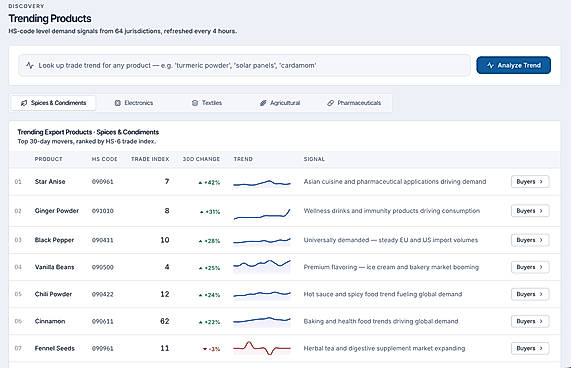
Task: Switch to the Agricultural tab
Action: click(280, 103)
